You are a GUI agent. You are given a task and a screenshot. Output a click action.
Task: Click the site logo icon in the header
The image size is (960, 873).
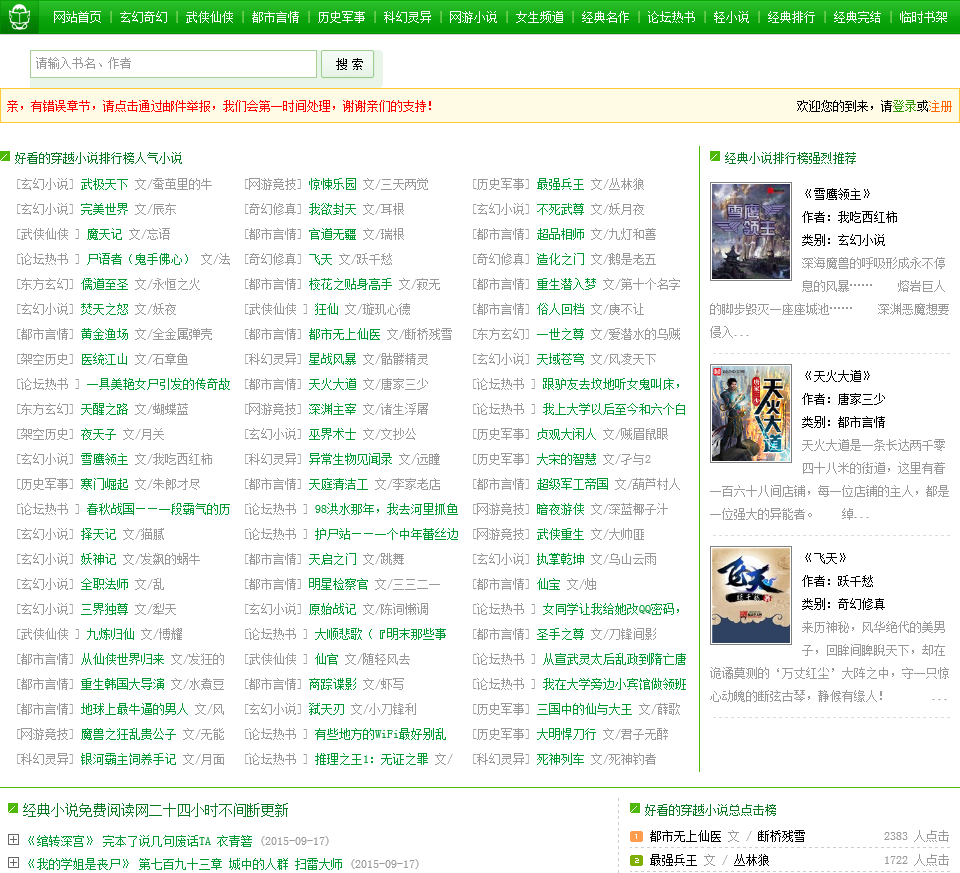point(19,17)
